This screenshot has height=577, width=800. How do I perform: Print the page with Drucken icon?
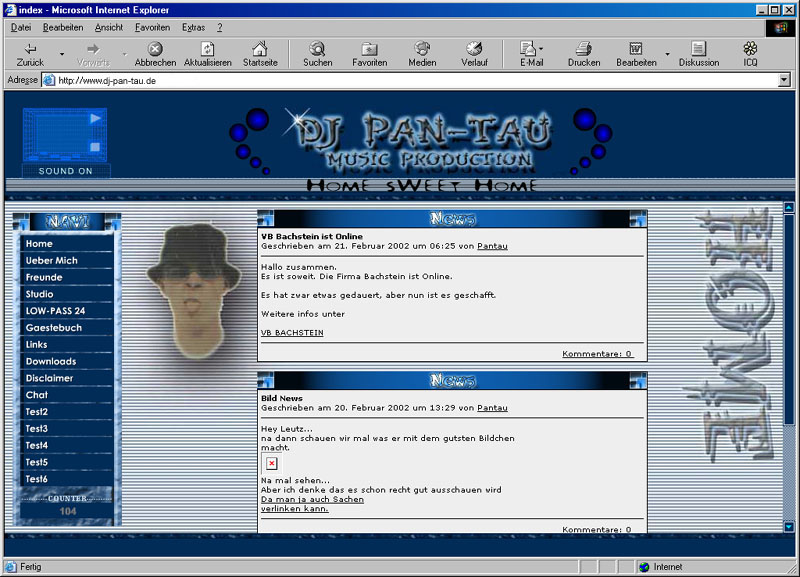point(584,49)
